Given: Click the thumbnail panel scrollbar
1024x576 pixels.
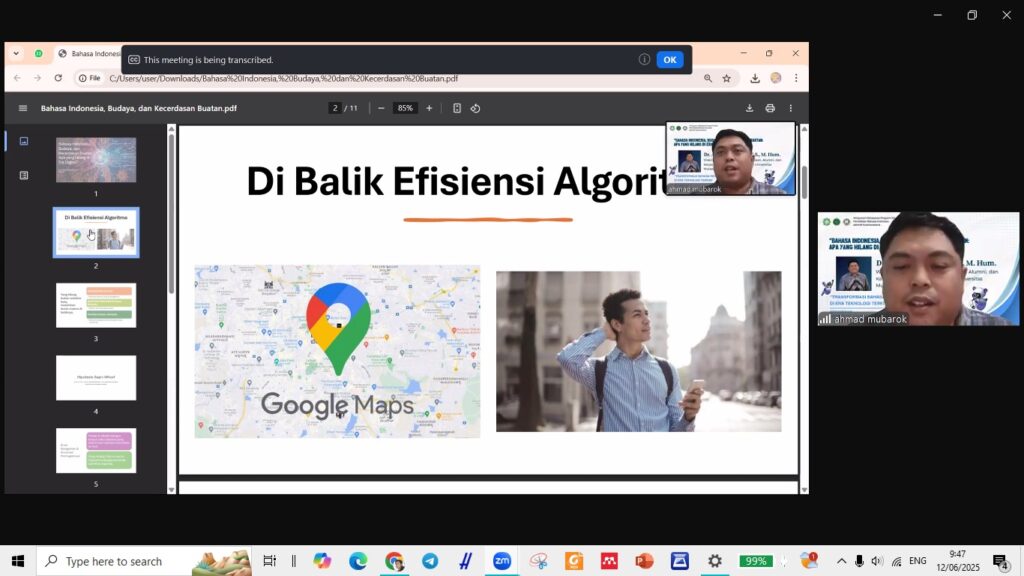Looking at the screenshot, I should [x=172, y=213].
